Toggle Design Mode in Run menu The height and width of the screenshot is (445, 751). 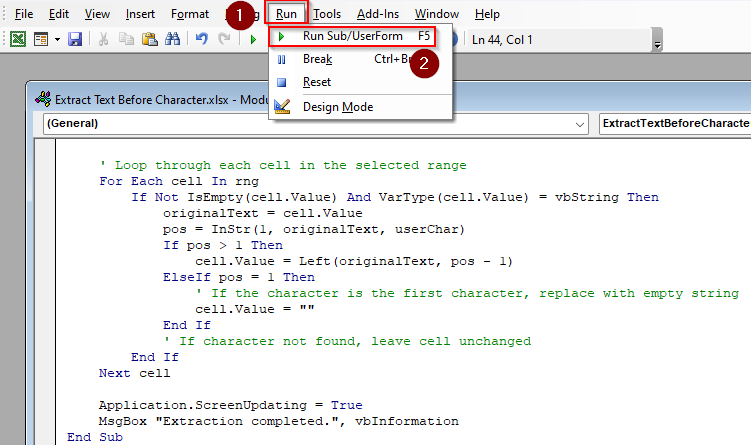click(x=360, y=106)
